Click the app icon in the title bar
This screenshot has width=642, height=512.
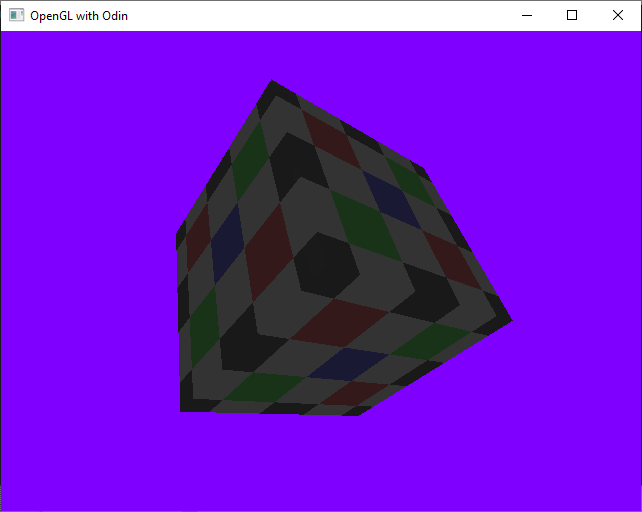[x=17, y=15]
